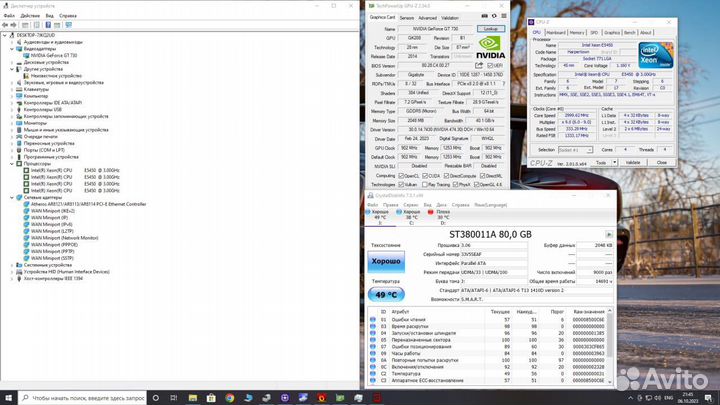Toggle the DirectML checkbox in GPU-Z
This screenshot has height=405, width=720.
click(x=482, y=176)
